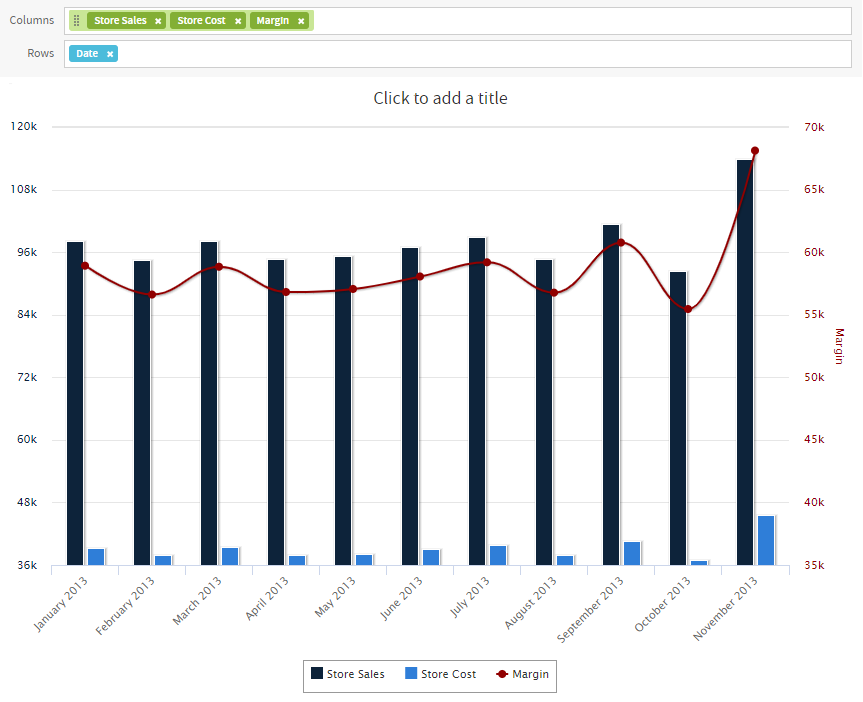Remove Date from Rows via its x
Image resolution: width=863 pixels, height=702 pixels.
(x=110, y=54)
